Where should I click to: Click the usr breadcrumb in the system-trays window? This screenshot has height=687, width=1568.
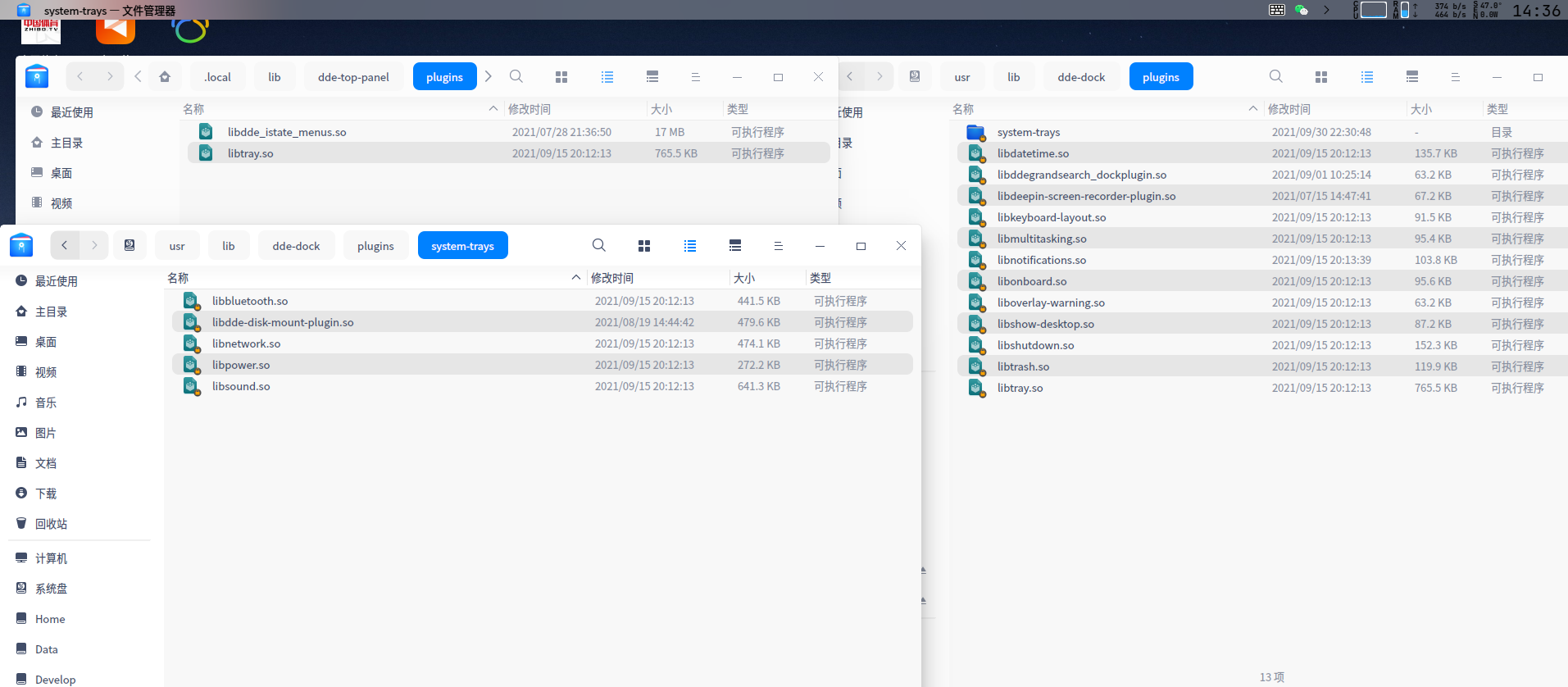177,246
